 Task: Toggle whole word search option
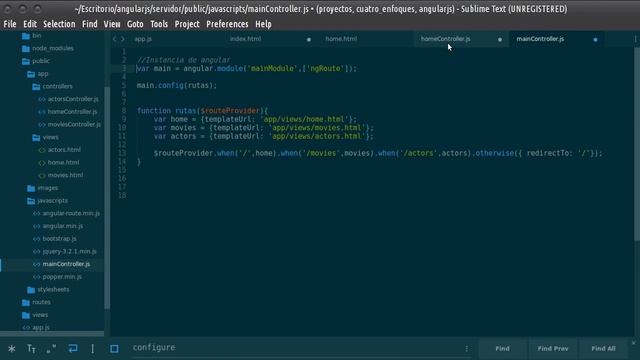pyautogui.click(x=51, y=349)
